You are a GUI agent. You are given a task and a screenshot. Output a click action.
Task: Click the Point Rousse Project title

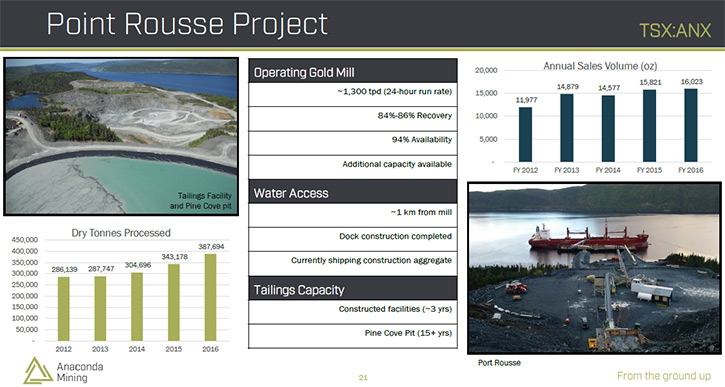tap(187, 24)
